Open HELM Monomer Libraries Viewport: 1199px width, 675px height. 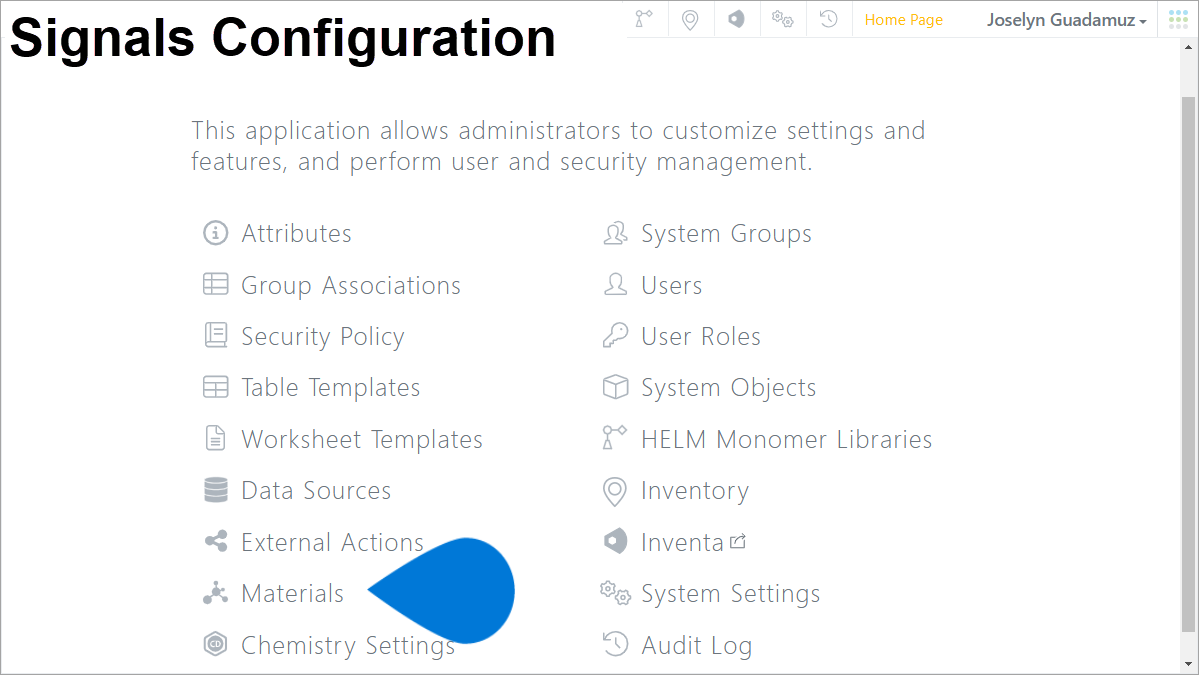pos(786,440)
